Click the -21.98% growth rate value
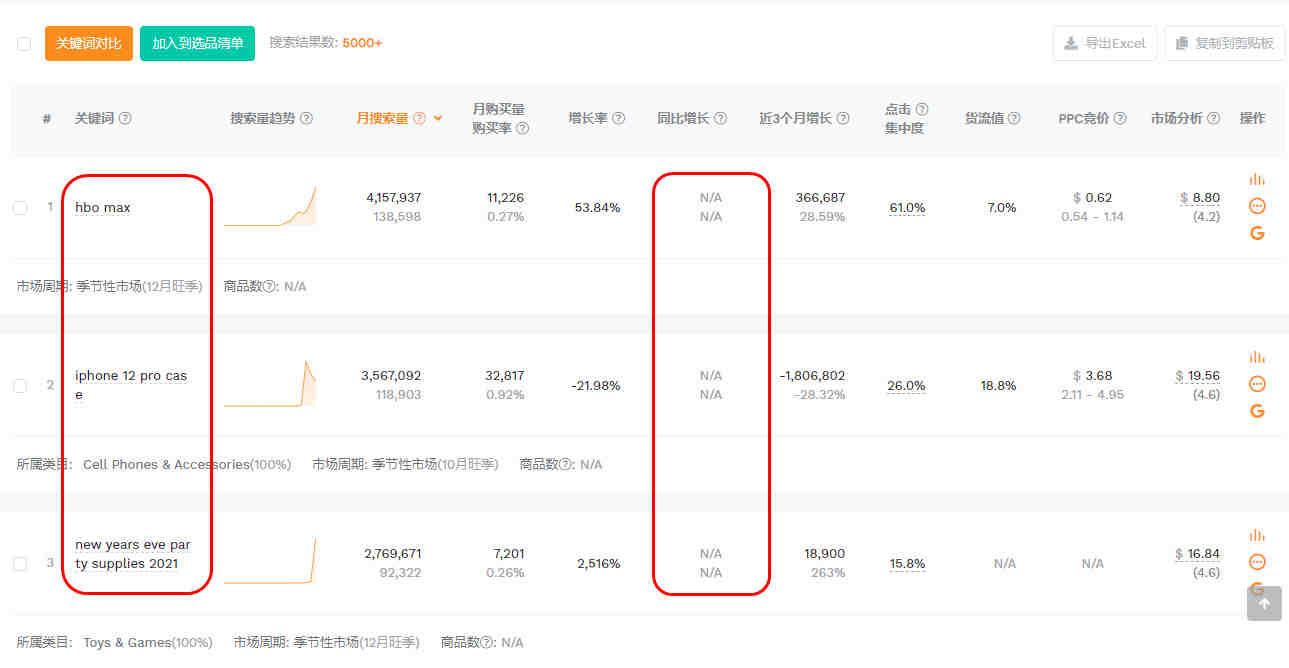Viewport: 1289px width, 668px height. [x=596, y=386]
